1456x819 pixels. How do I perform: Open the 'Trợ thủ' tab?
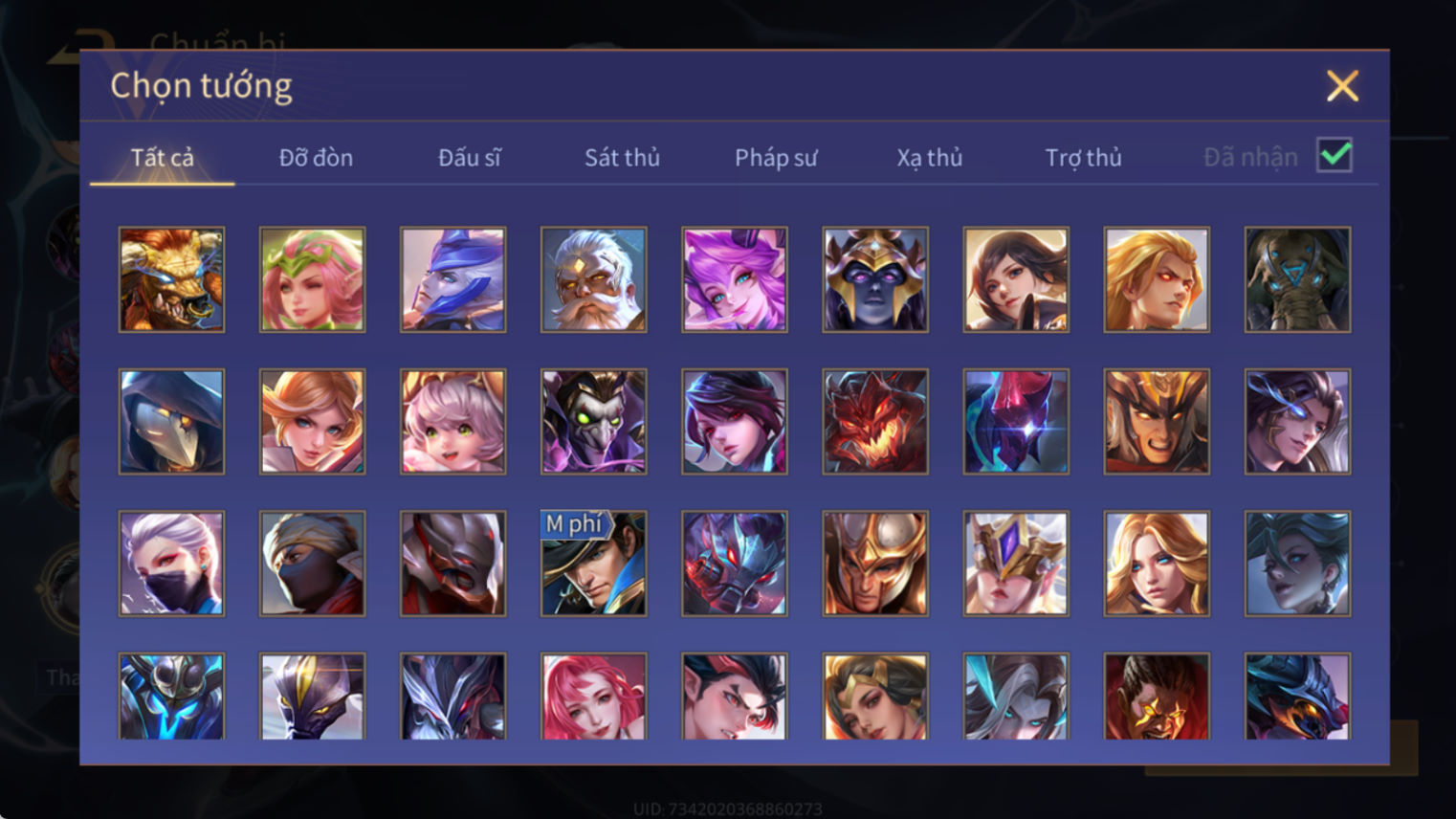coord(1083,157)
